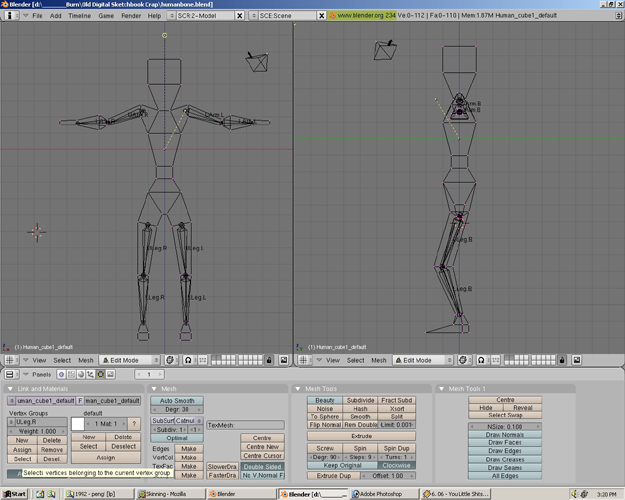Open the Edit Mode dropdown in left viewport
625x500 pixels.
pos(130,360)
